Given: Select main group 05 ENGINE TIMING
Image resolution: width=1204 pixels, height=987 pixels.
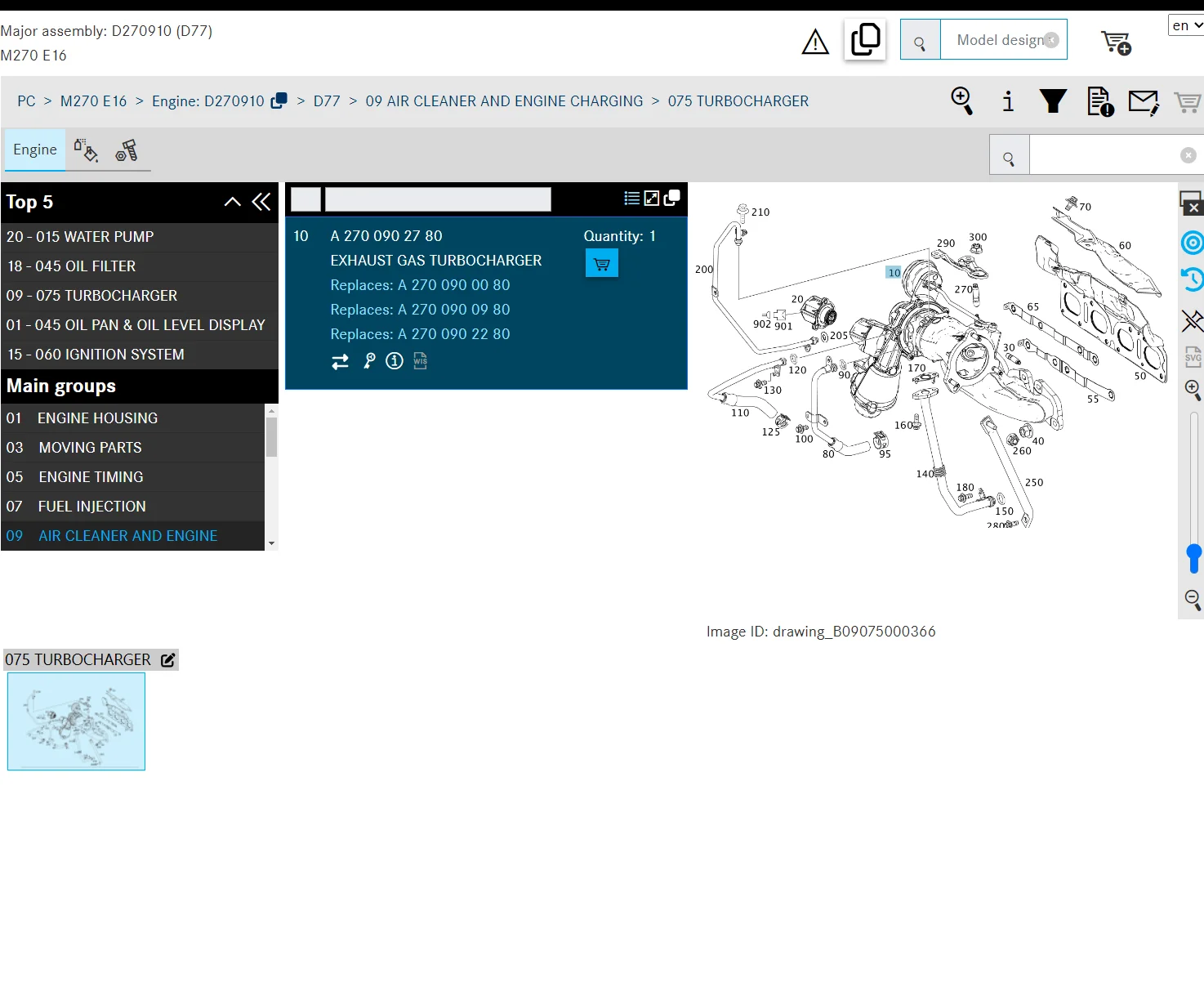Looking at the screenshot, I should (x=133, y=477).
